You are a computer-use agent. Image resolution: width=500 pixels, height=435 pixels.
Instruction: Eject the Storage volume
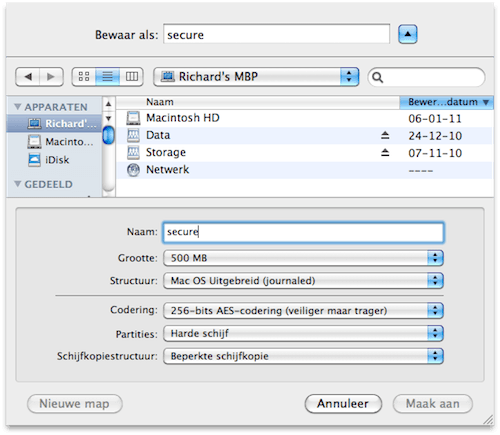[x=385, y=153]
